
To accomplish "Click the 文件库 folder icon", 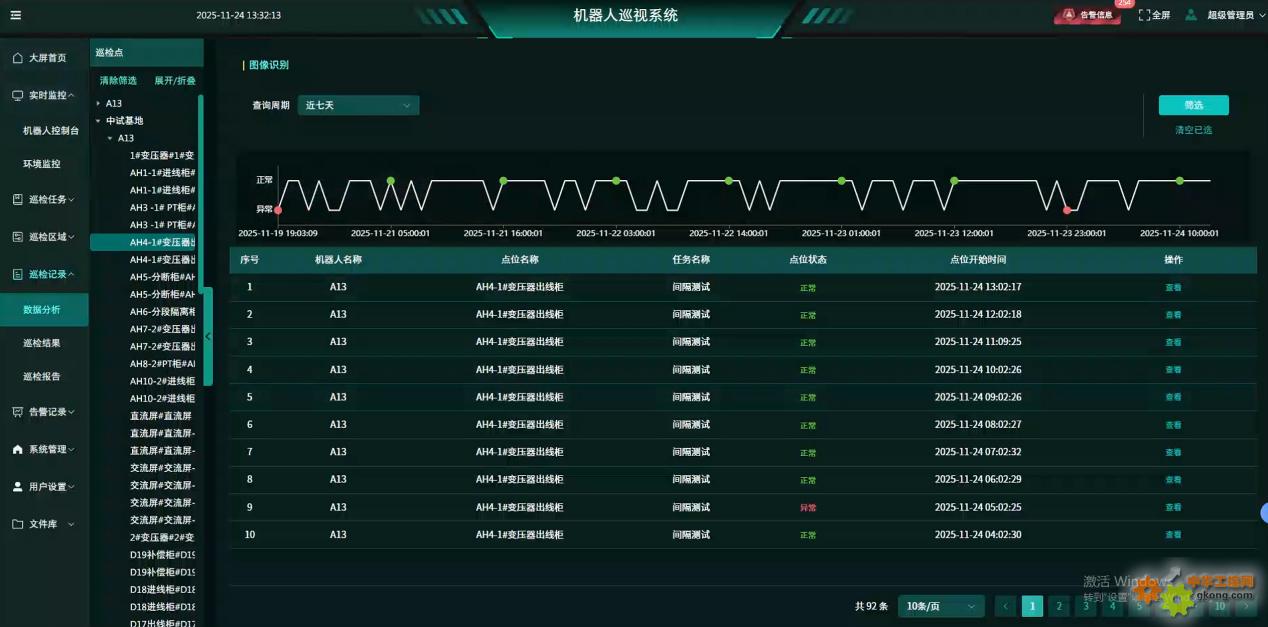I will (18, 524).
